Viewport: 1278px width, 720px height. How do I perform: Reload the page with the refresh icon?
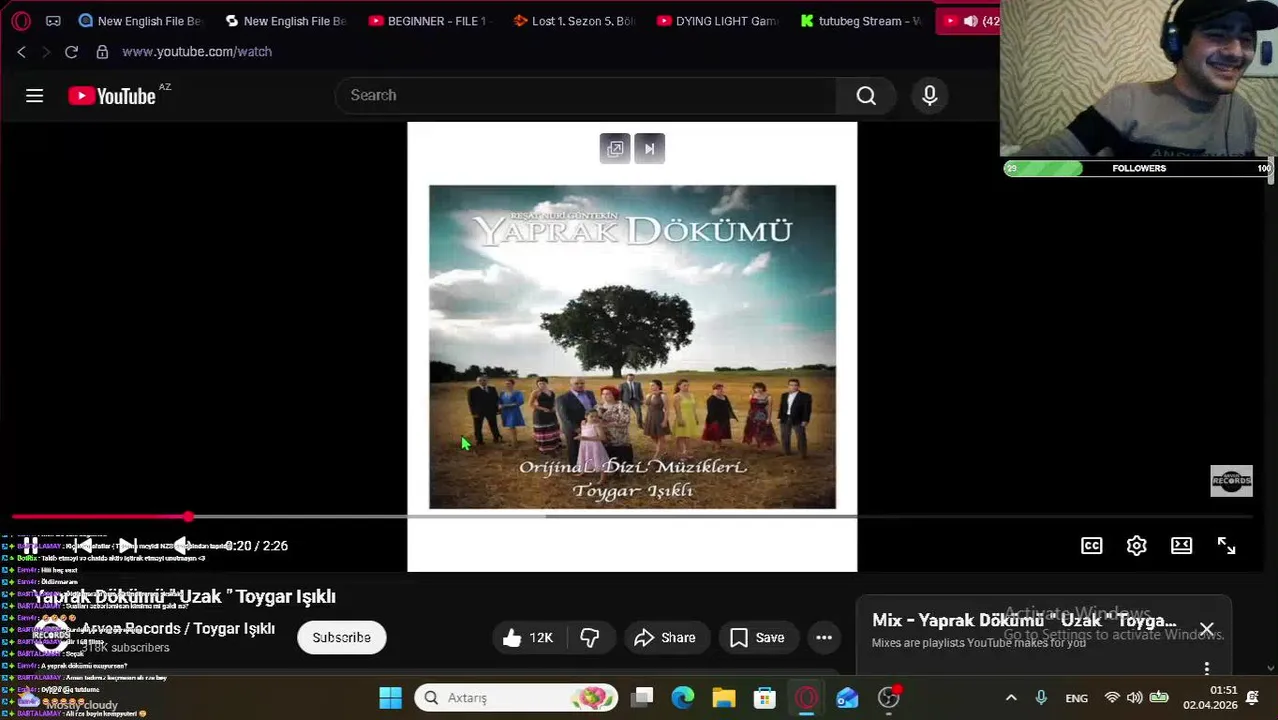click(x=71, y=52)
